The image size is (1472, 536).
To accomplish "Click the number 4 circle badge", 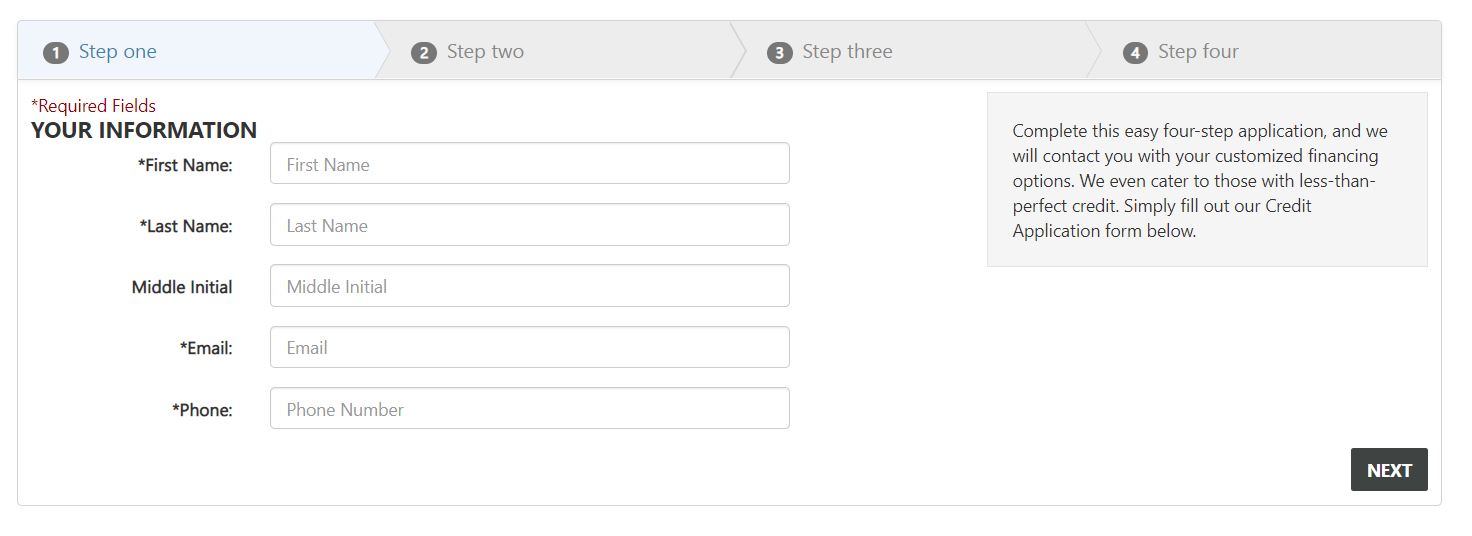I will (1135, 53).
